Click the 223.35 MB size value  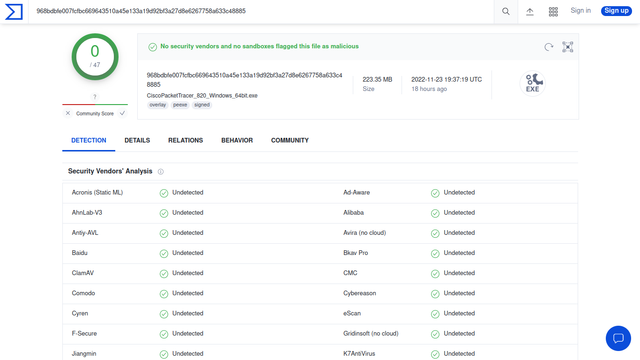[x=377, y=80]
